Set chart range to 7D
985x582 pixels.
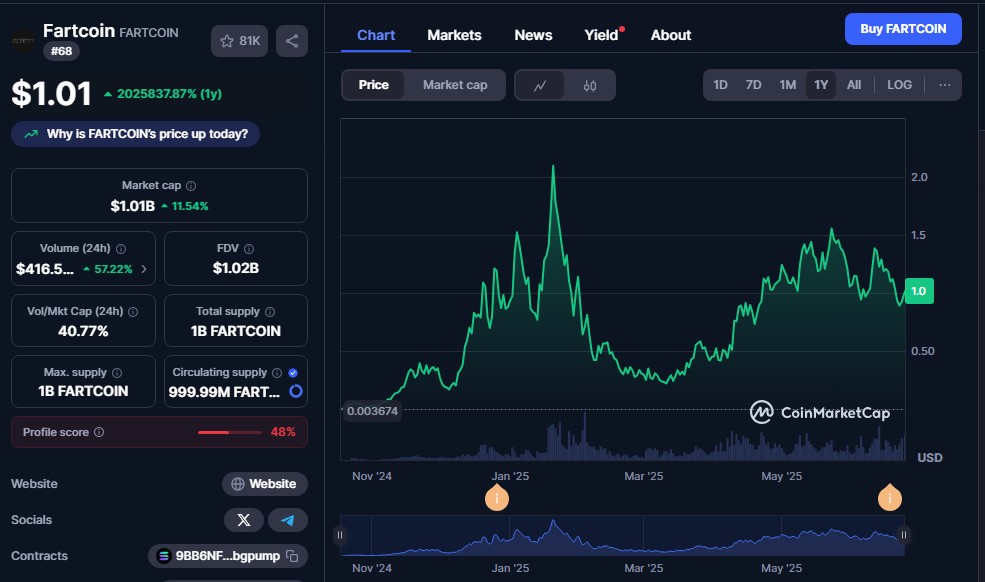click(x=753, y=85)
